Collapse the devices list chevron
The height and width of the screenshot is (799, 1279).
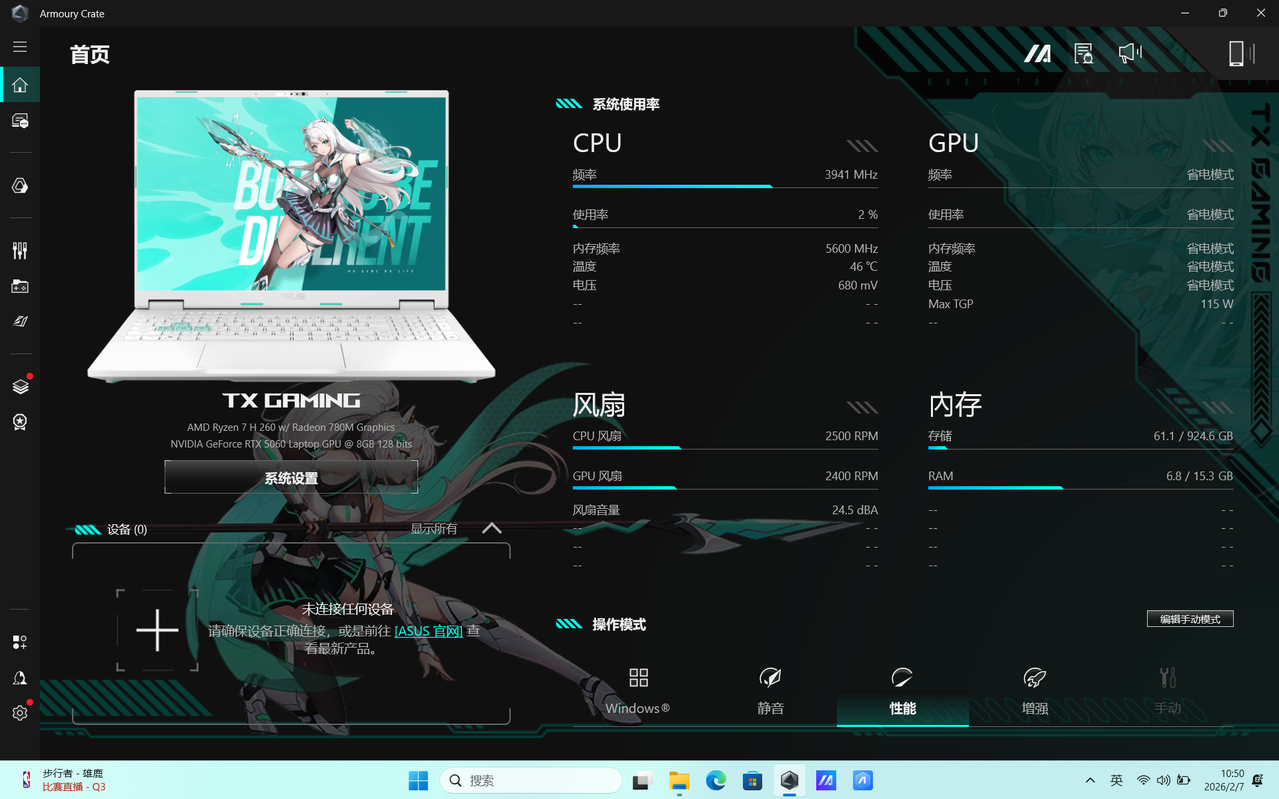[492, 528]
